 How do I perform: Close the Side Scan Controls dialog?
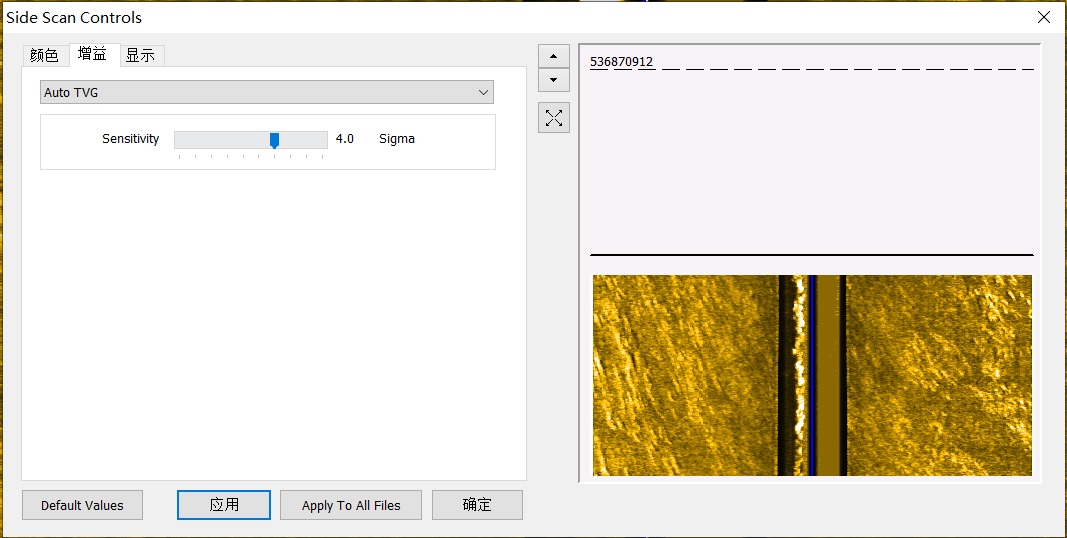[x=1043, y=17]
